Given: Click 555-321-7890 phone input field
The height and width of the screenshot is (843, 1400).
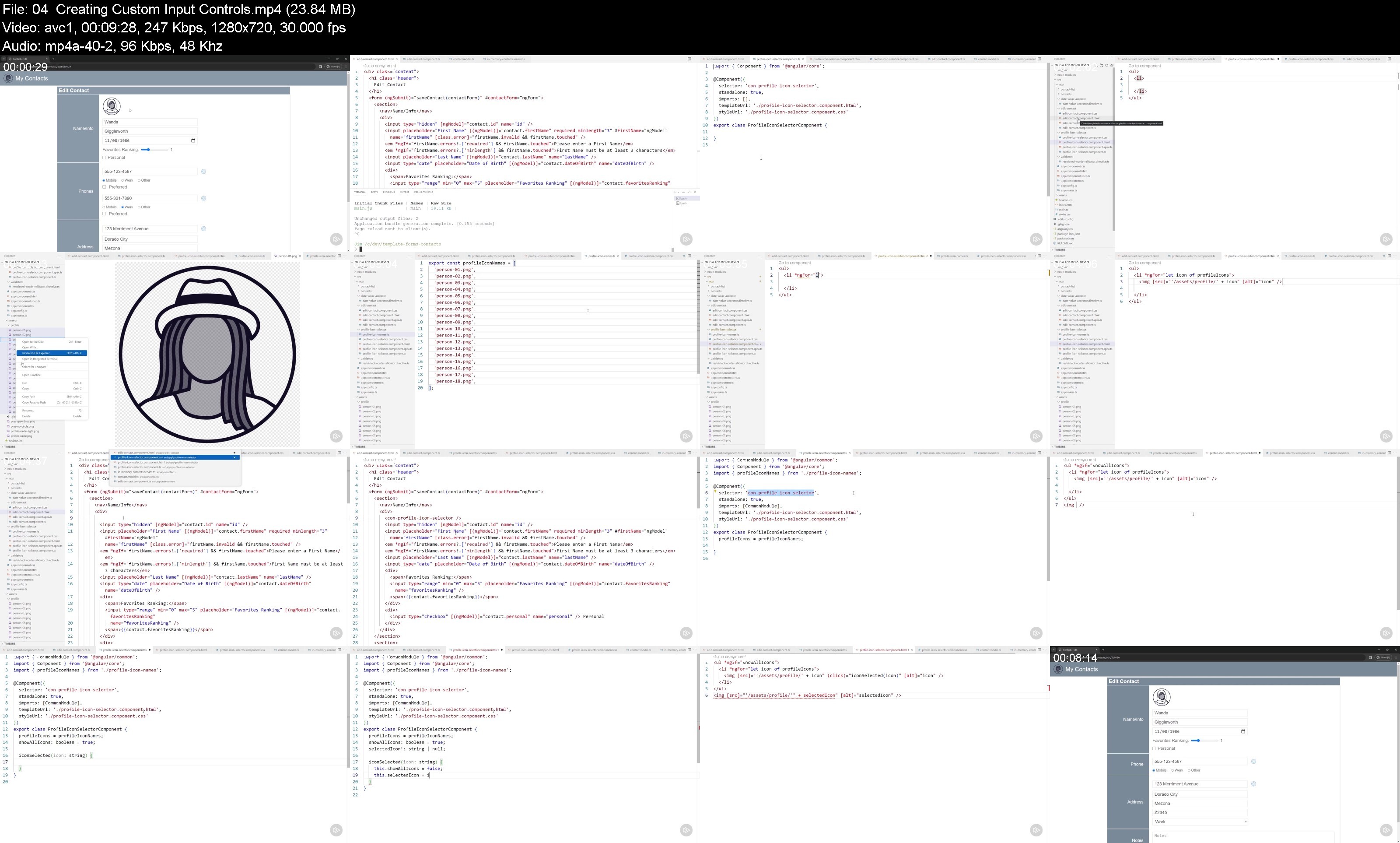Looking at the screenshot, I should pyautogui.click(x=150, y=198).
